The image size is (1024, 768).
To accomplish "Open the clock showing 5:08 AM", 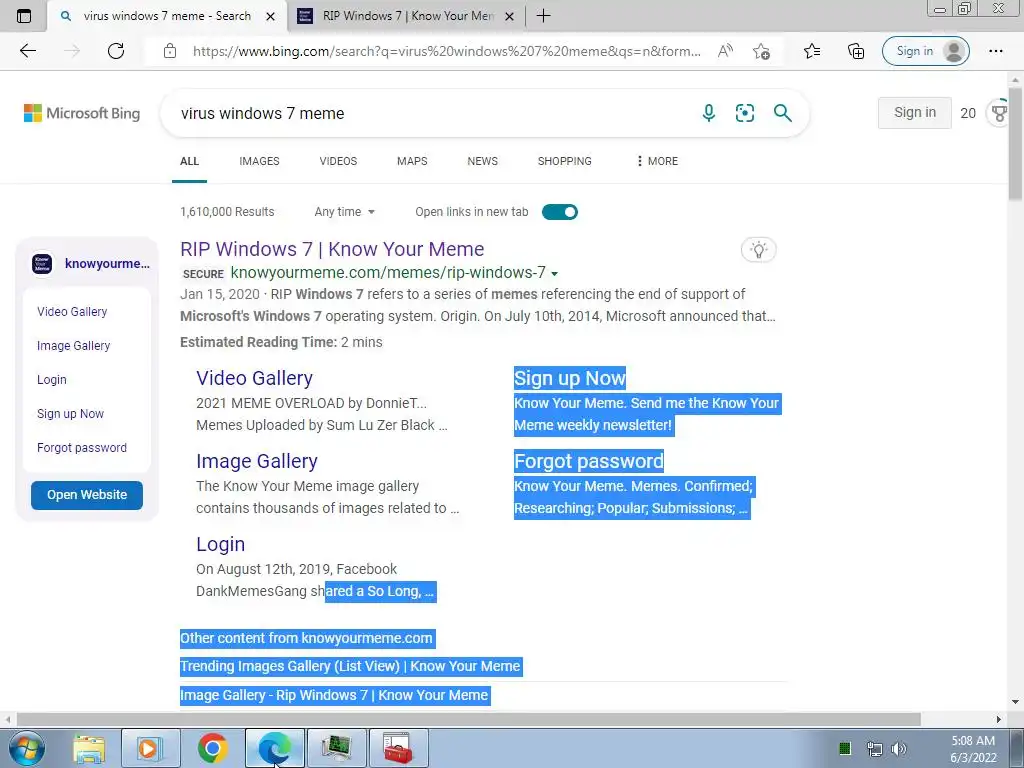I will pyautogui.click(x=973, y=749).
